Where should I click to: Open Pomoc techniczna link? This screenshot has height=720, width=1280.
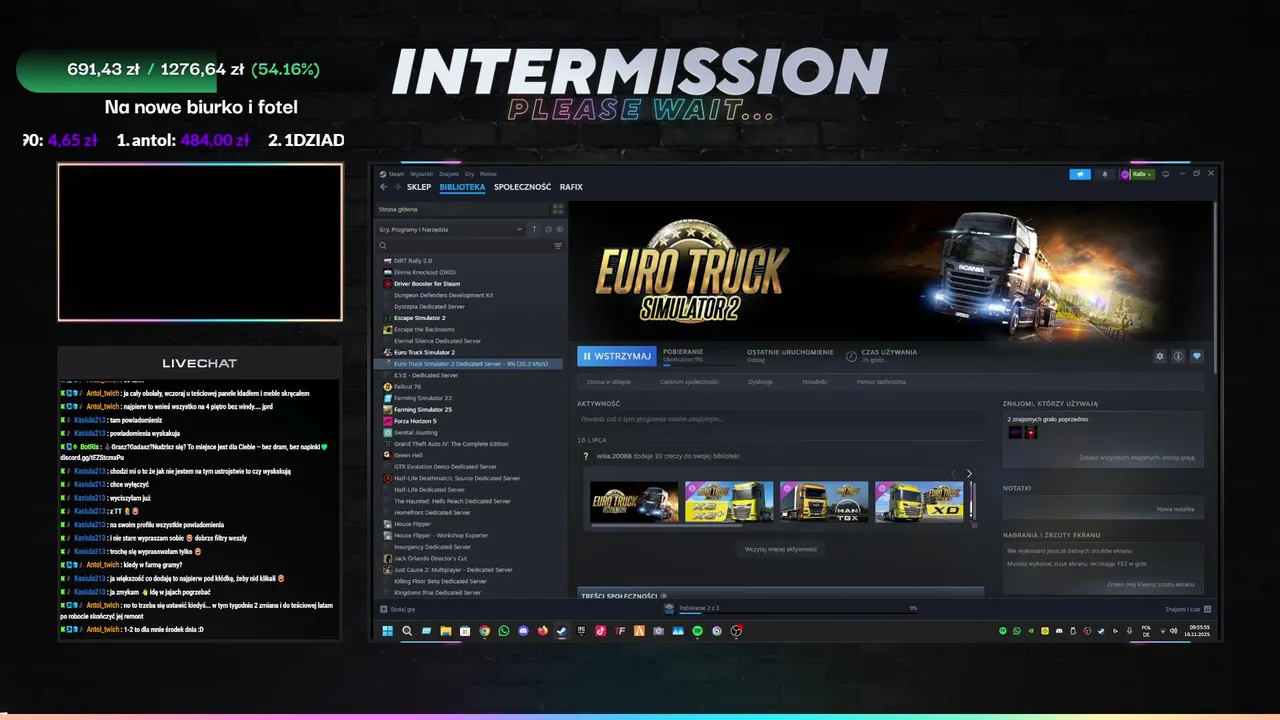pyautogui.click(x=881, y=382)
